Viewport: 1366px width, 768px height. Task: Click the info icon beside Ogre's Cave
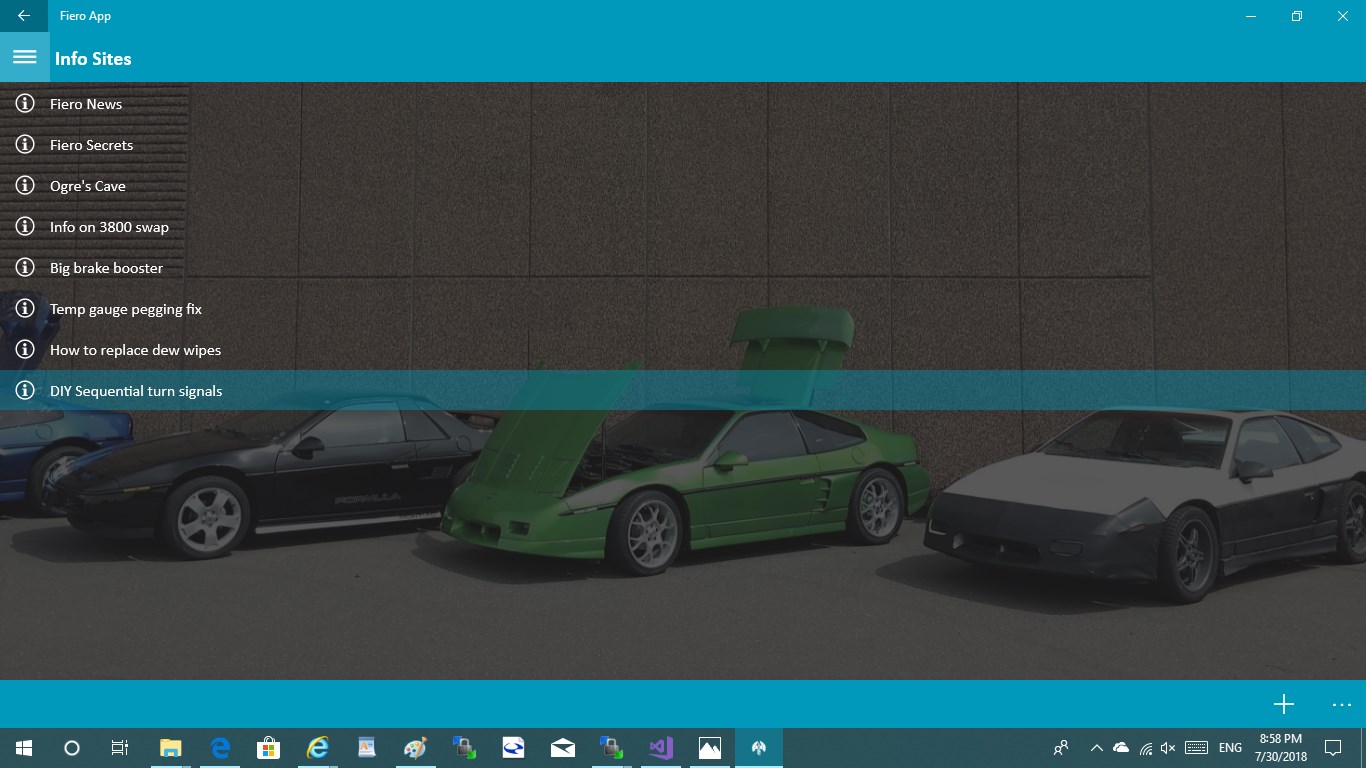25,185
